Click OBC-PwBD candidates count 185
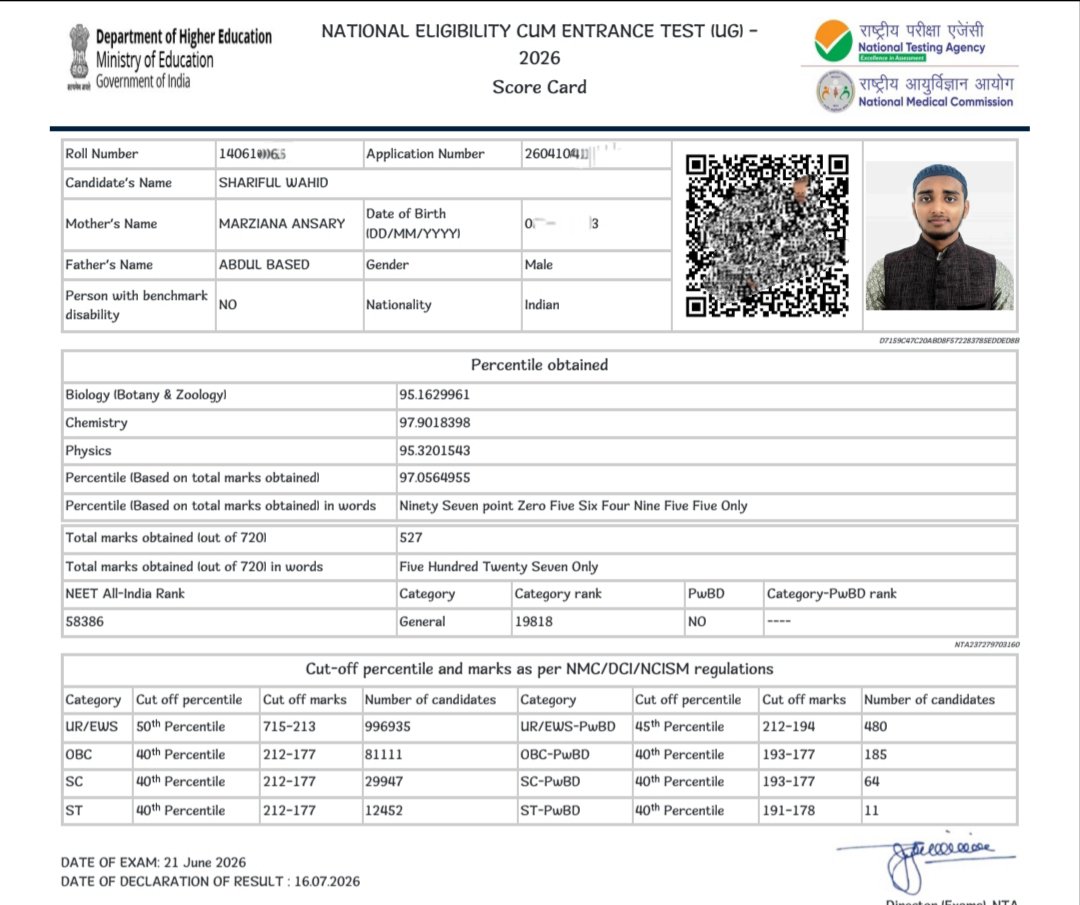This screenshot has height=905, width=1080. 875,755
